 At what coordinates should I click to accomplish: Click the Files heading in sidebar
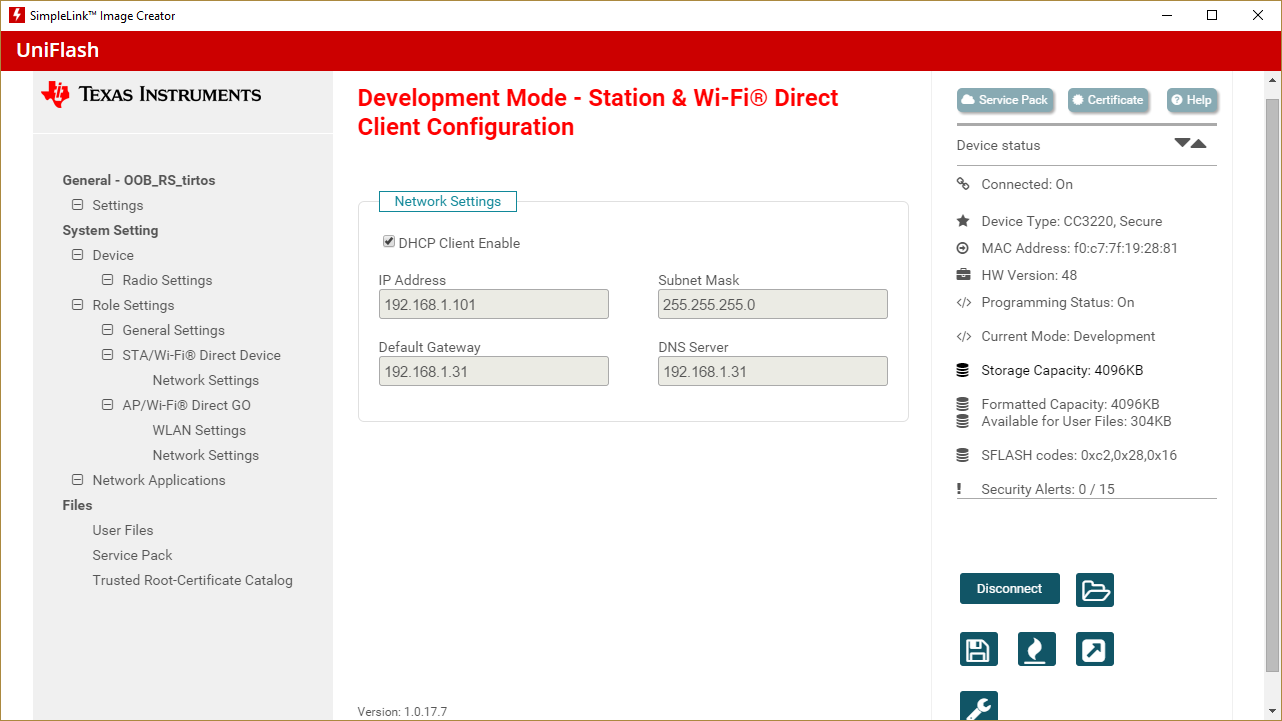[77, 505]
